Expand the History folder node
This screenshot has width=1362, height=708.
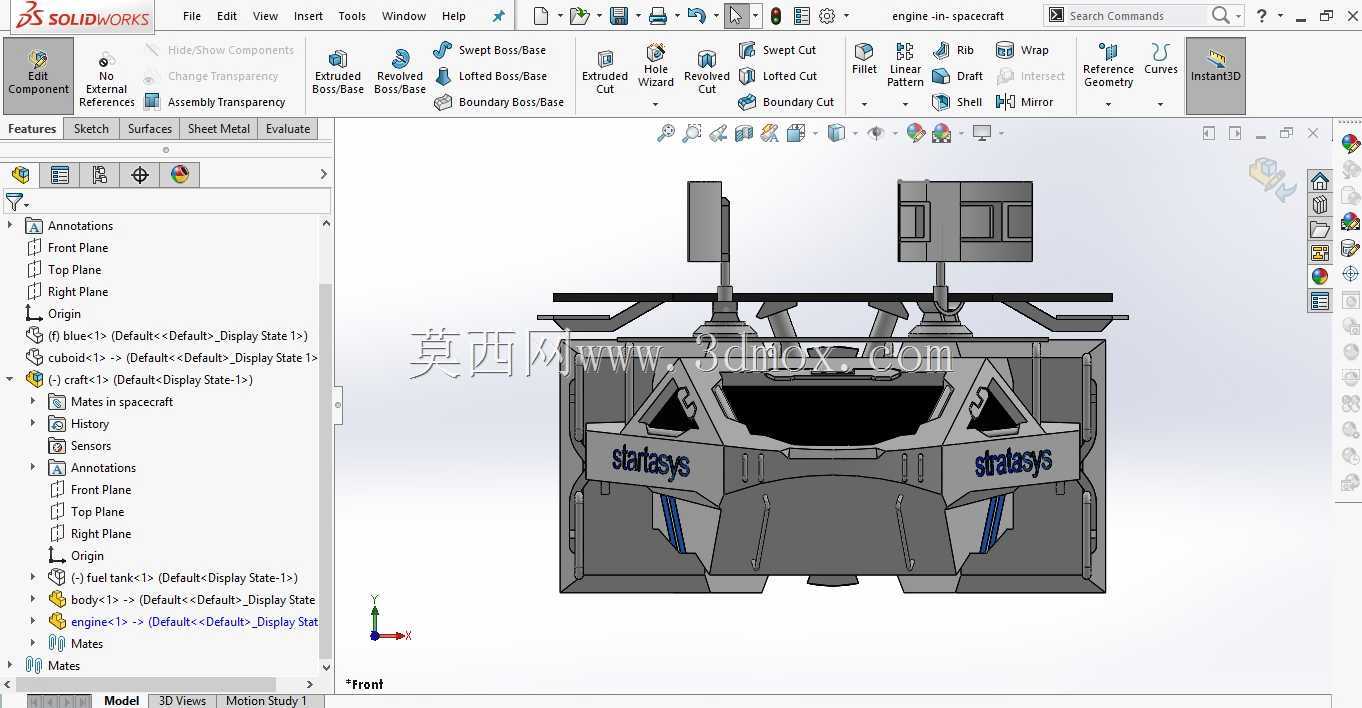tap(33, 424)
